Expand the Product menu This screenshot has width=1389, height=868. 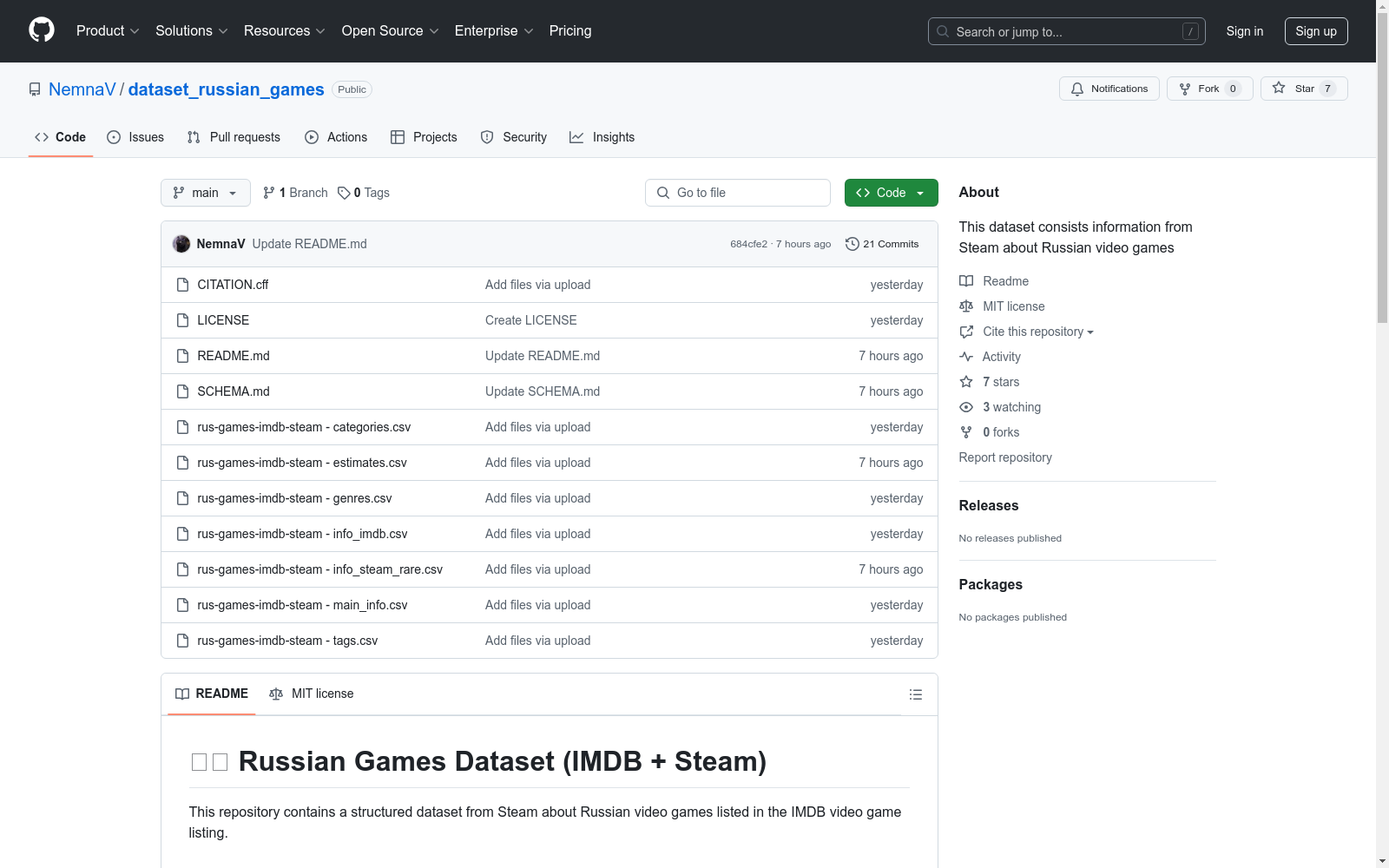108,31
